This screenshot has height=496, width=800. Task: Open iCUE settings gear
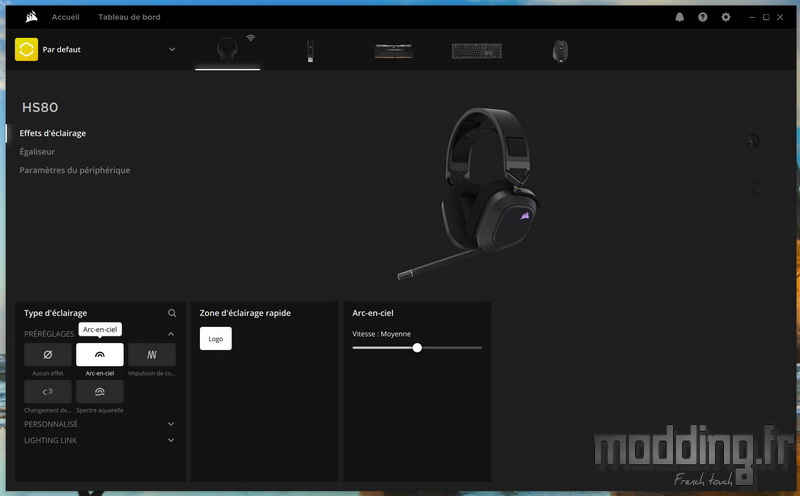(x=726, y=17)
